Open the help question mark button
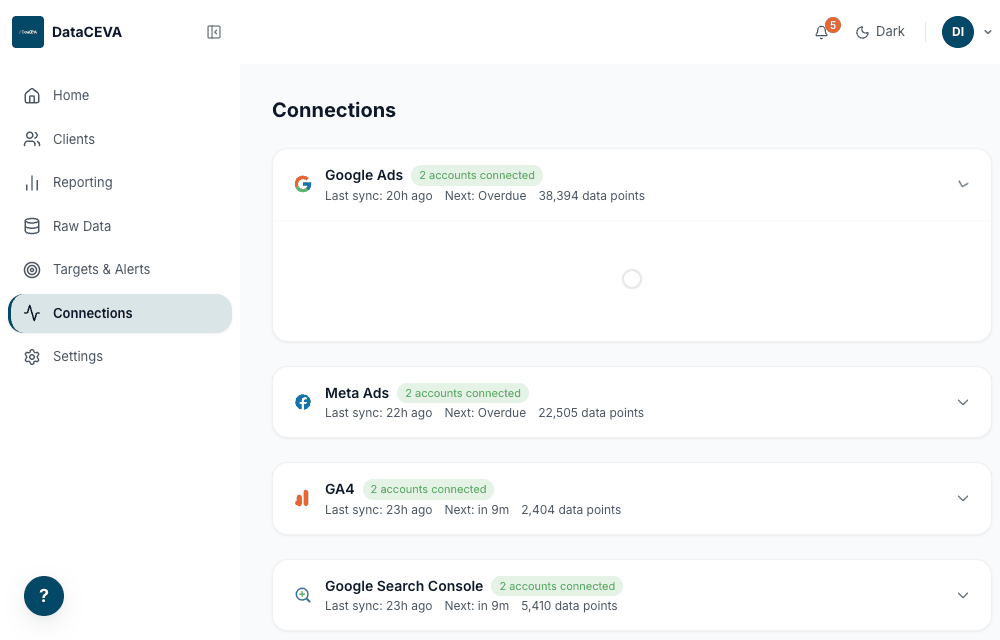The image size is (1000, 640). 44,596
